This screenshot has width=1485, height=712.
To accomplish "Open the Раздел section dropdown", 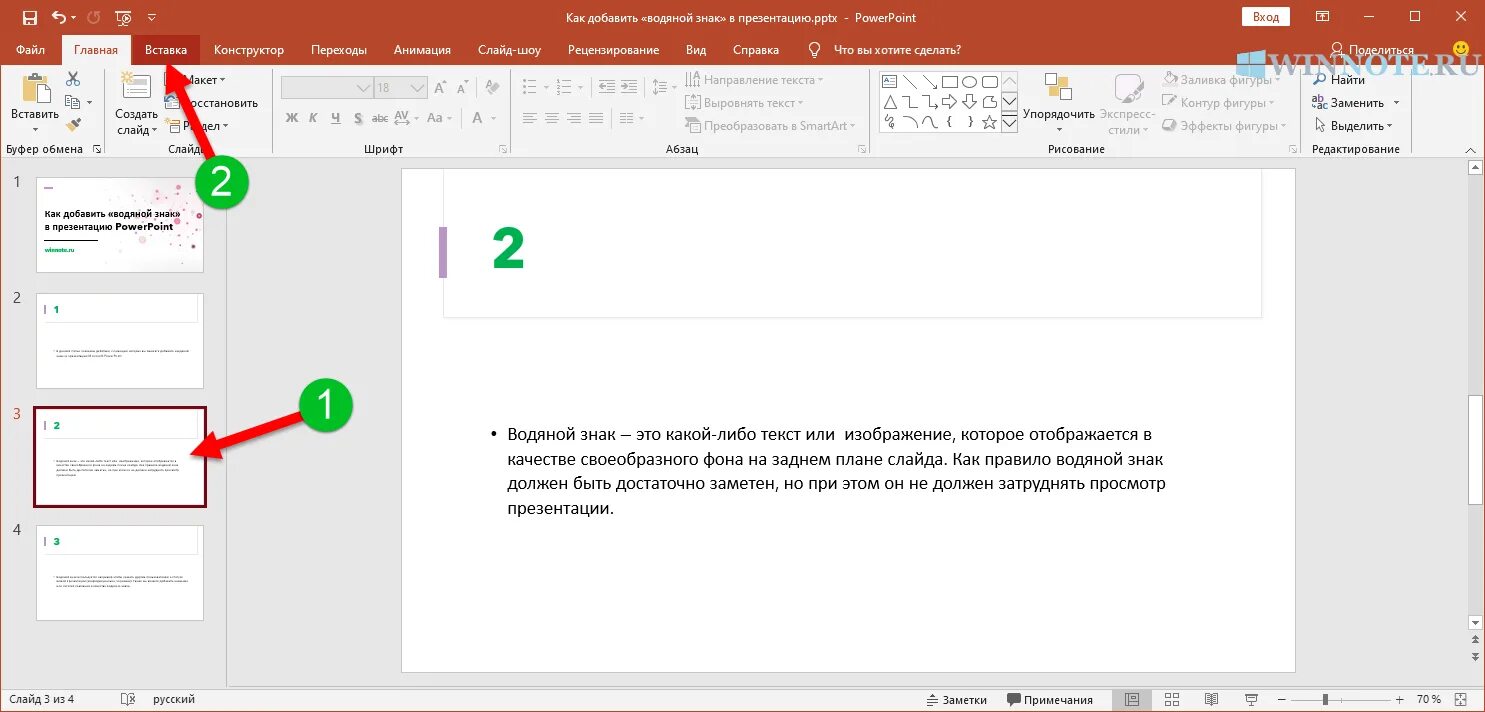I will 198,126.
